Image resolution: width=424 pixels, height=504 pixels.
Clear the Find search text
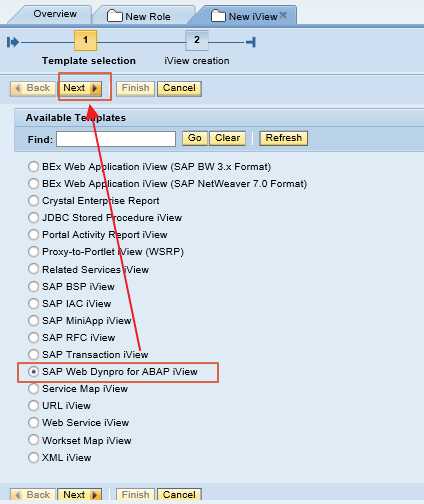coord(227,138)
